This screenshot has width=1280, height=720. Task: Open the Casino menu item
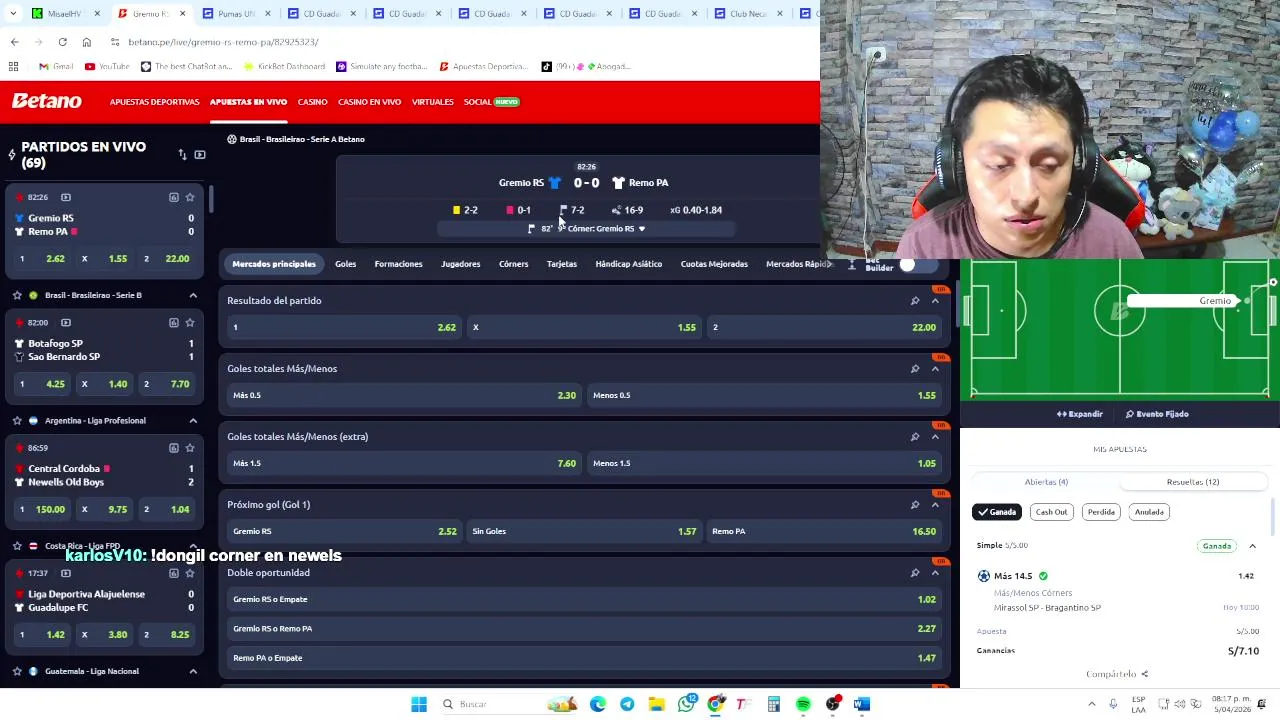312,102
